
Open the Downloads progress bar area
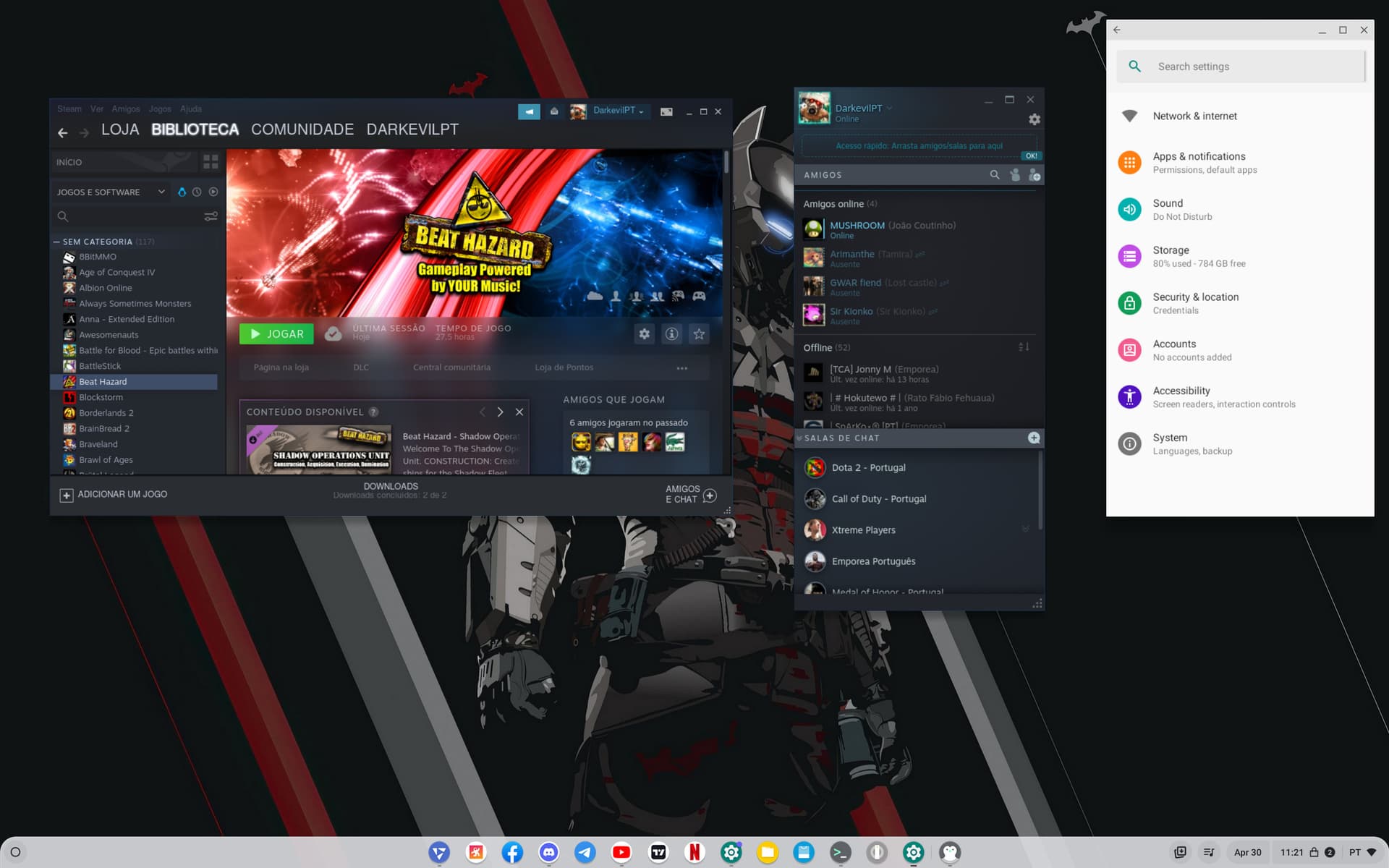coord(390,490)
